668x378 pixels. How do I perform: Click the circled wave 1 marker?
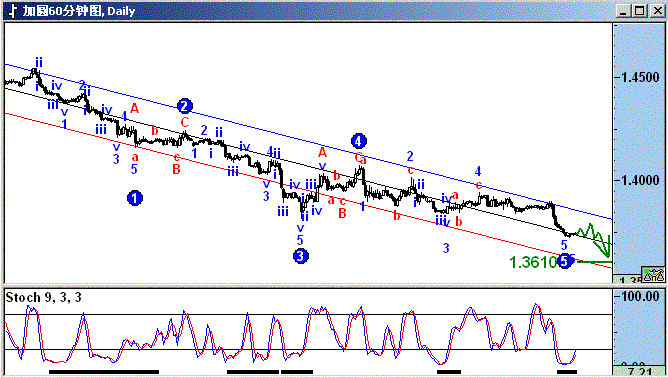[135, 198]
